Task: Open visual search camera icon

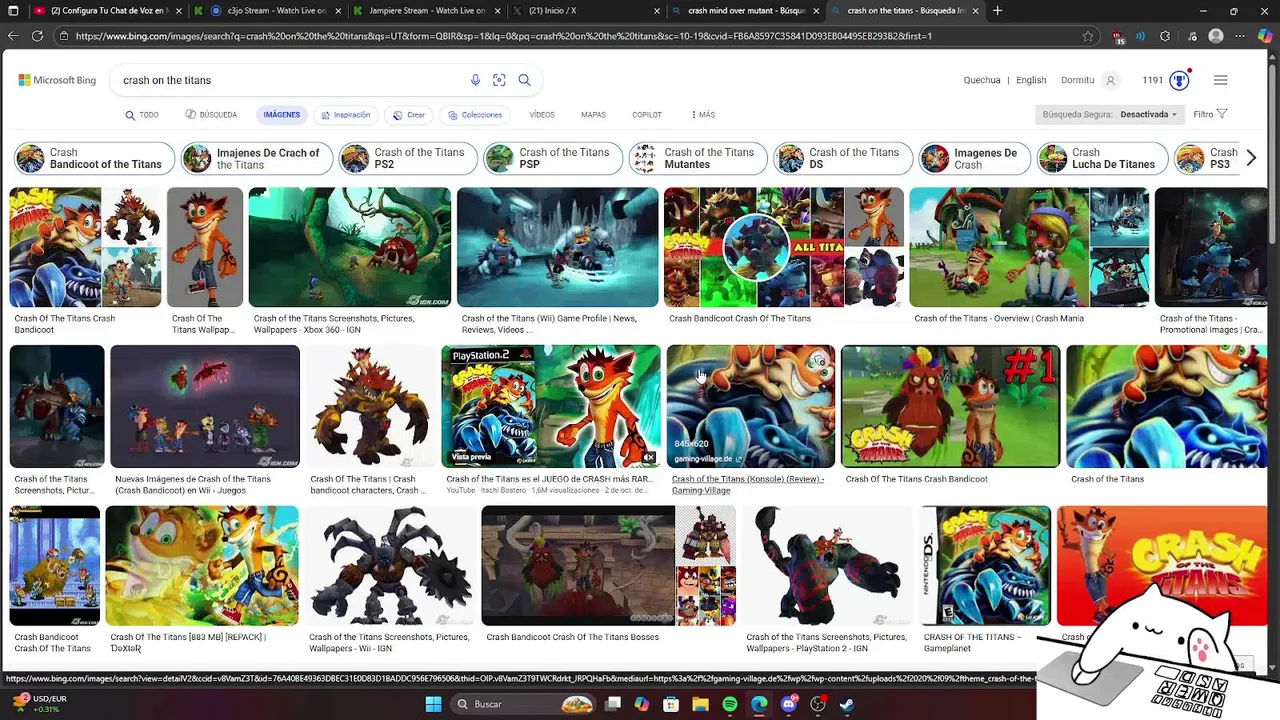Action: [x=499, y=80]
